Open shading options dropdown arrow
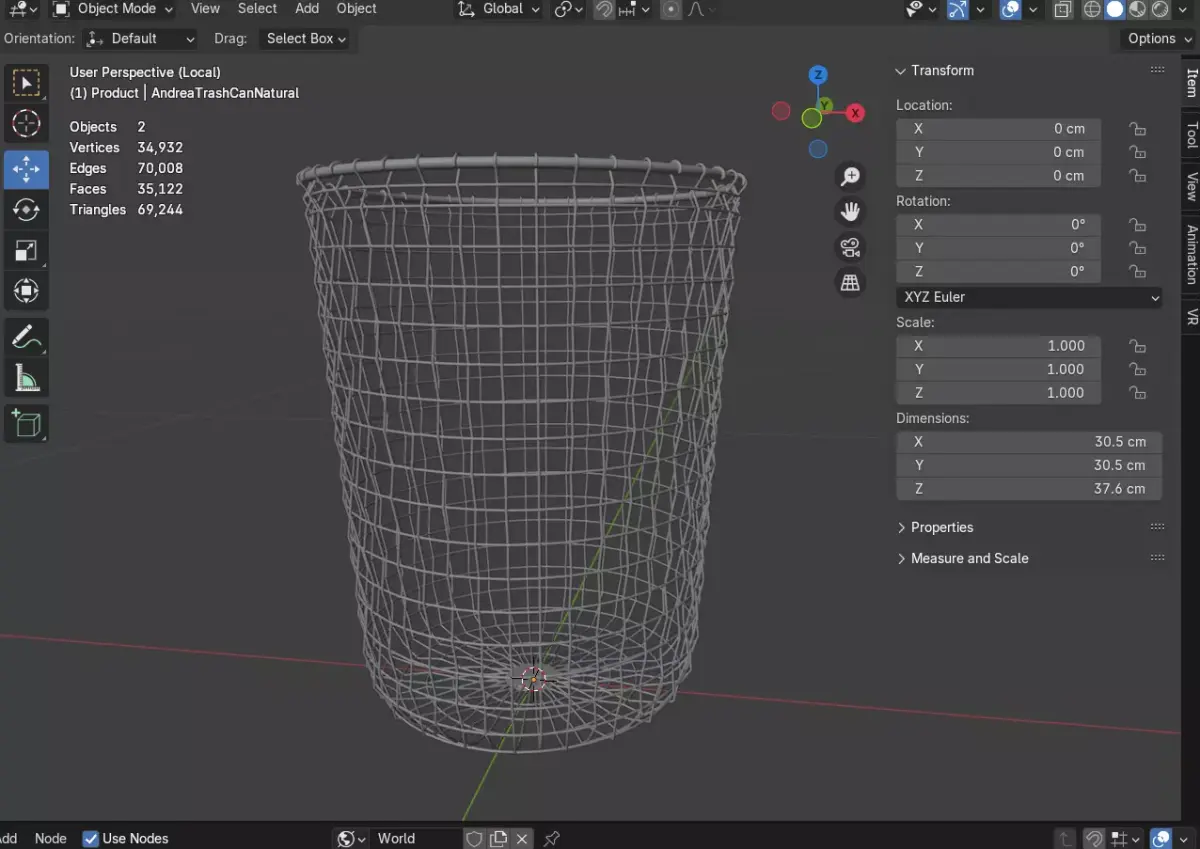This screenshot has width=1200, height=849. [1185, 9]
